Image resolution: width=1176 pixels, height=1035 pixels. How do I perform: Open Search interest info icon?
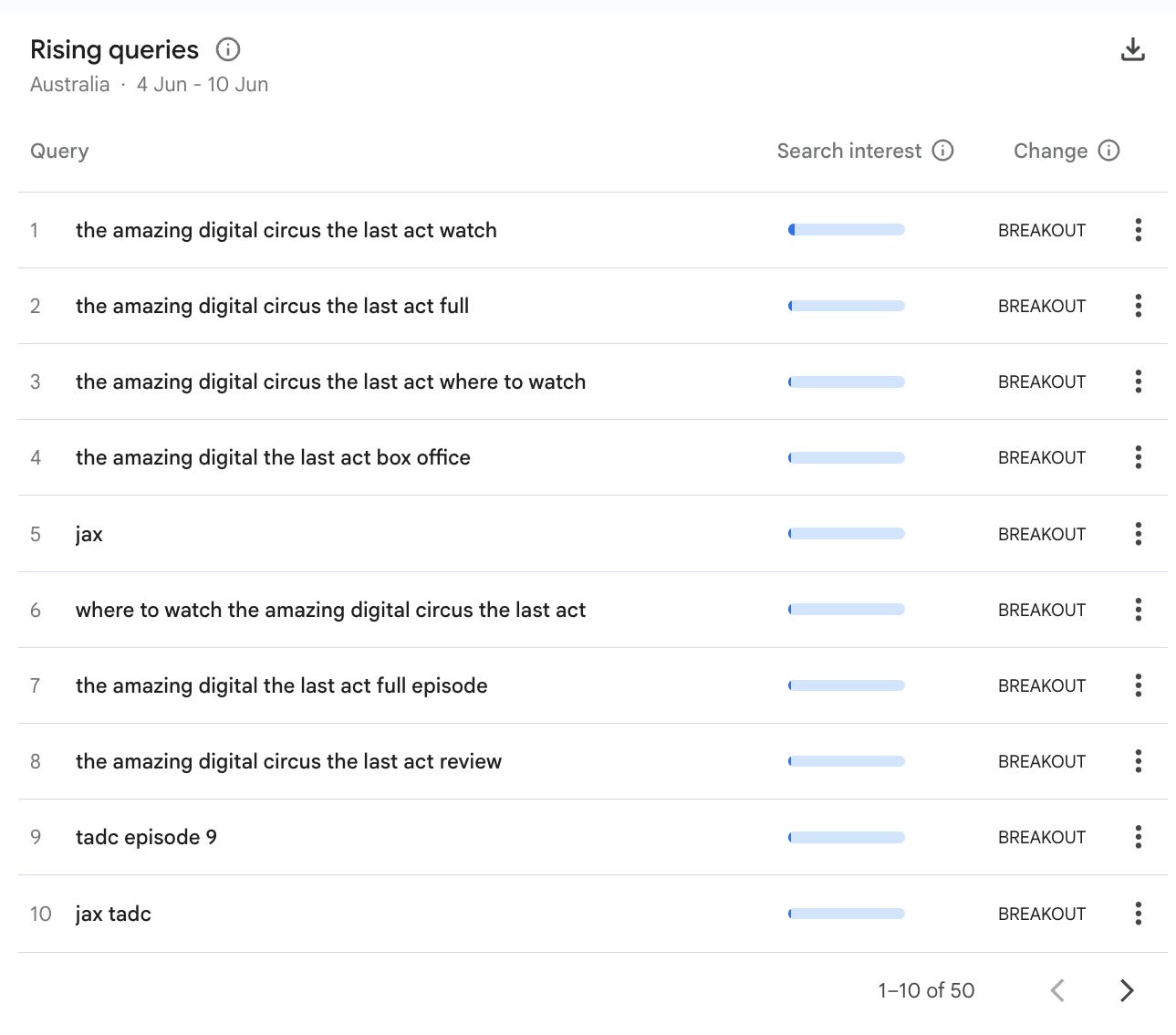[942, 151]
